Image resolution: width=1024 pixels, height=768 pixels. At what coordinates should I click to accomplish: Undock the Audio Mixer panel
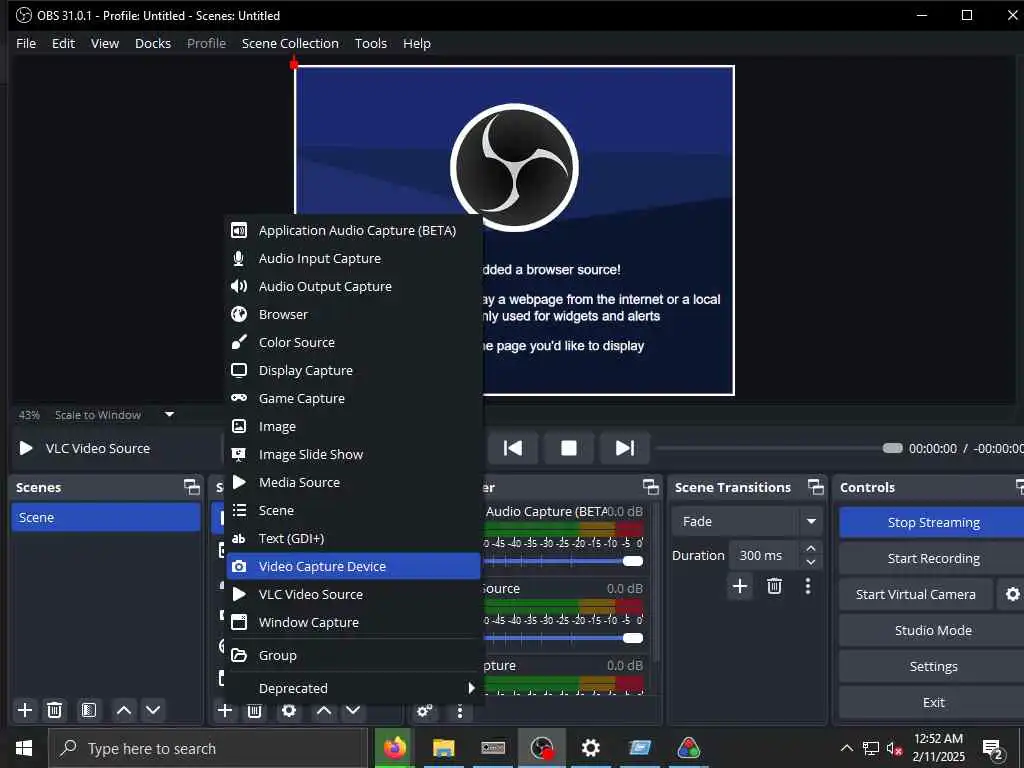coord(650,487)
